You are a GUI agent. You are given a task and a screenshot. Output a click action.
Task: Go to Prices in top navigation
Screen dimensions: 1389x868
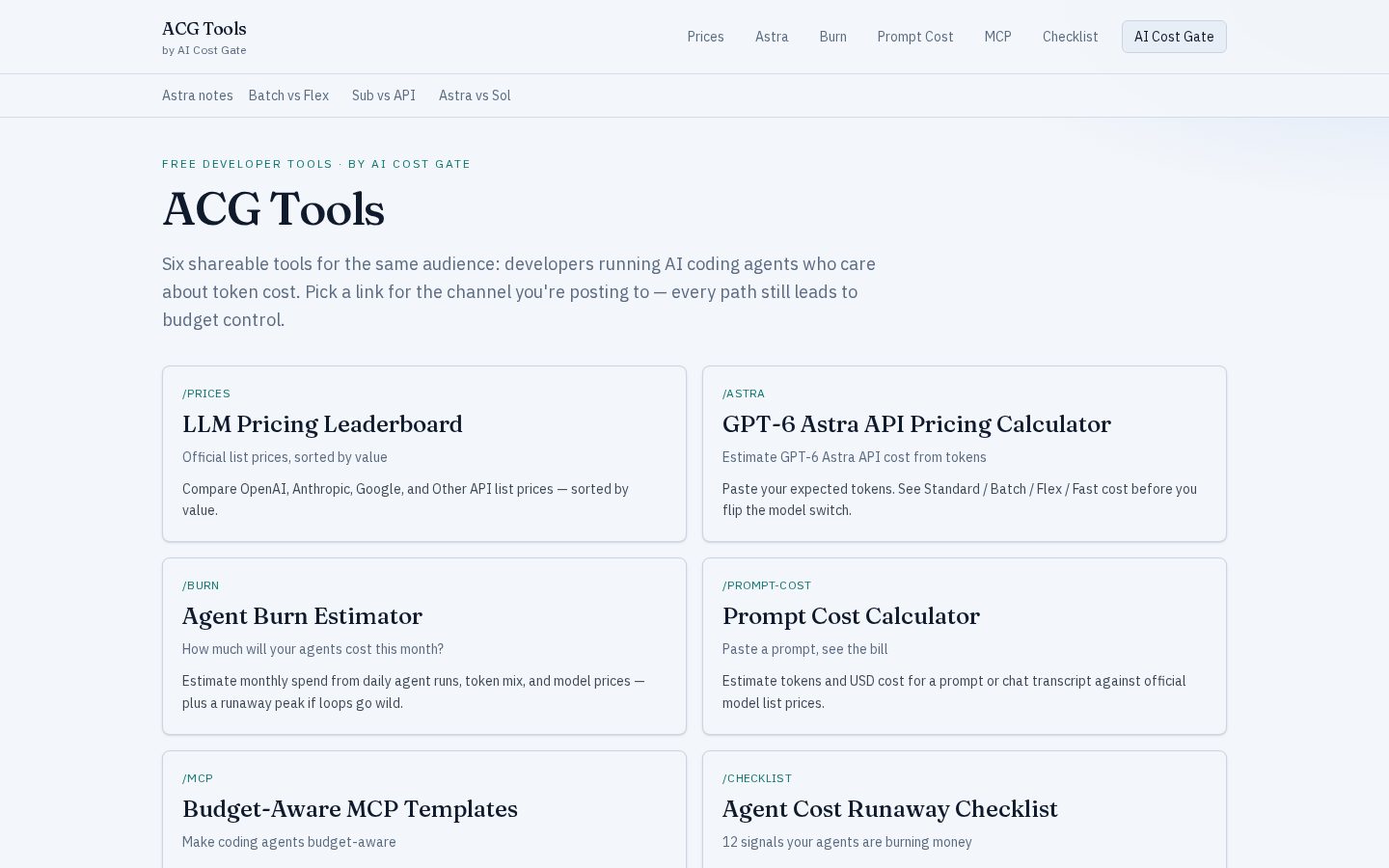point(705,37)
